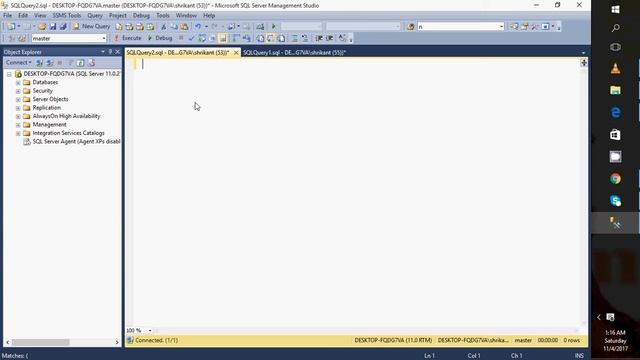Open the Debug menu
The image size is (640, 360).
141,16
